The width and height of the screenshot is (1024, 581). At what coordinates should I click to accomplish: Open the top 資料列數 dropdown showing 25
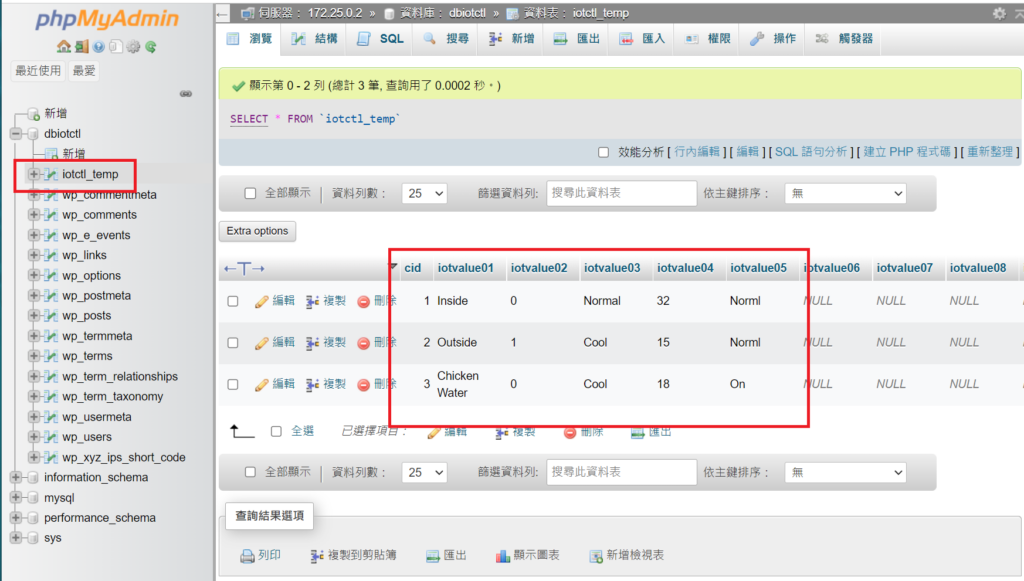click(x=424, y=193)
